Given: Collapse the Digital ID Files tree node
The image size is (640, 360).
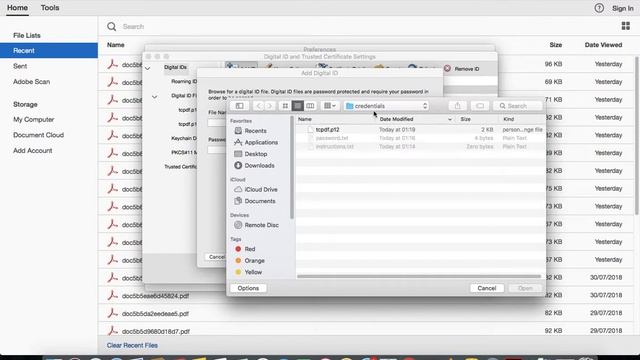Looking at the screenshot, I should coord(155,97).
